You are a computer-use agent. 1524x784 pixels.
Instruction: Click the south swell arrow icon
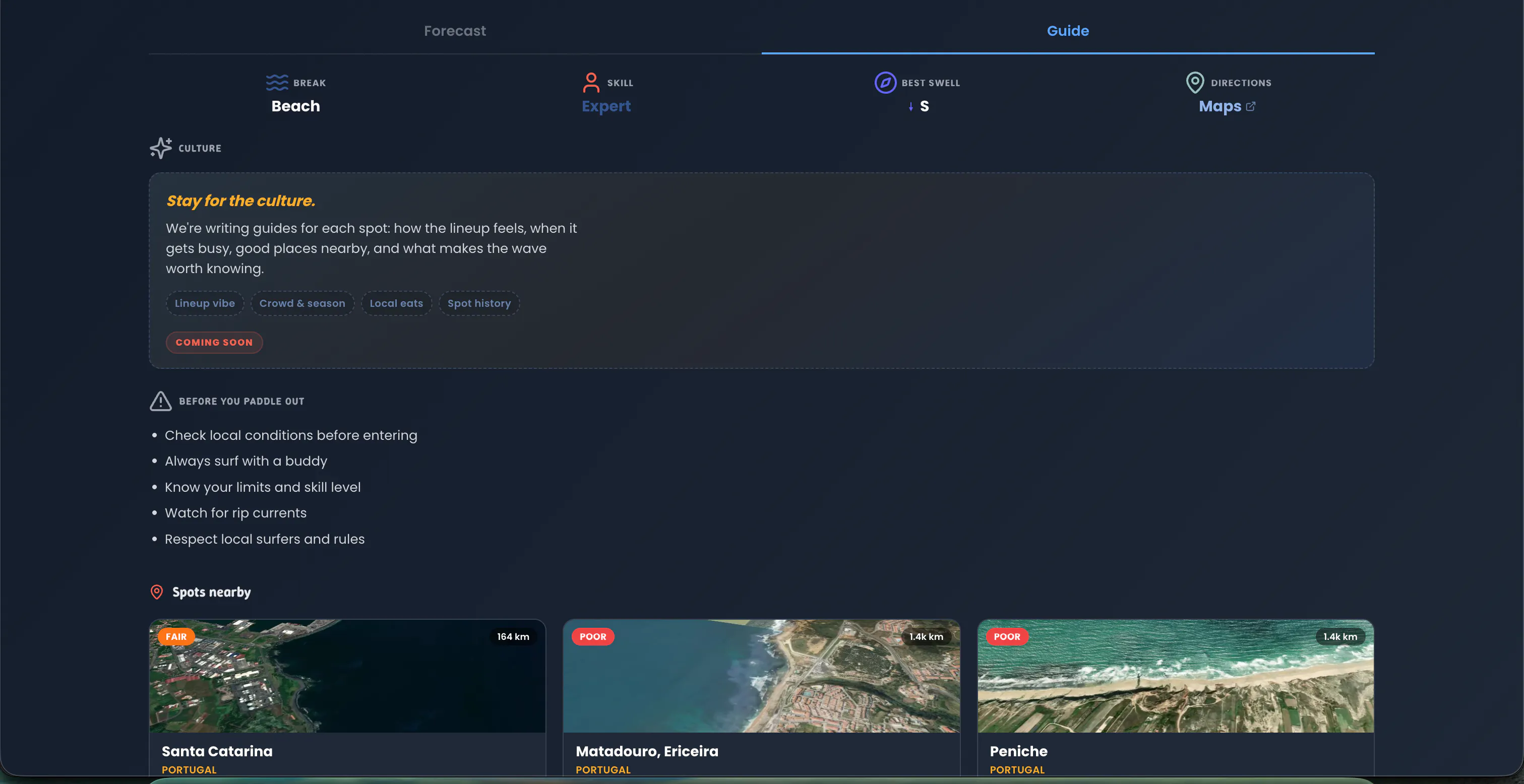tap(910, 106)
